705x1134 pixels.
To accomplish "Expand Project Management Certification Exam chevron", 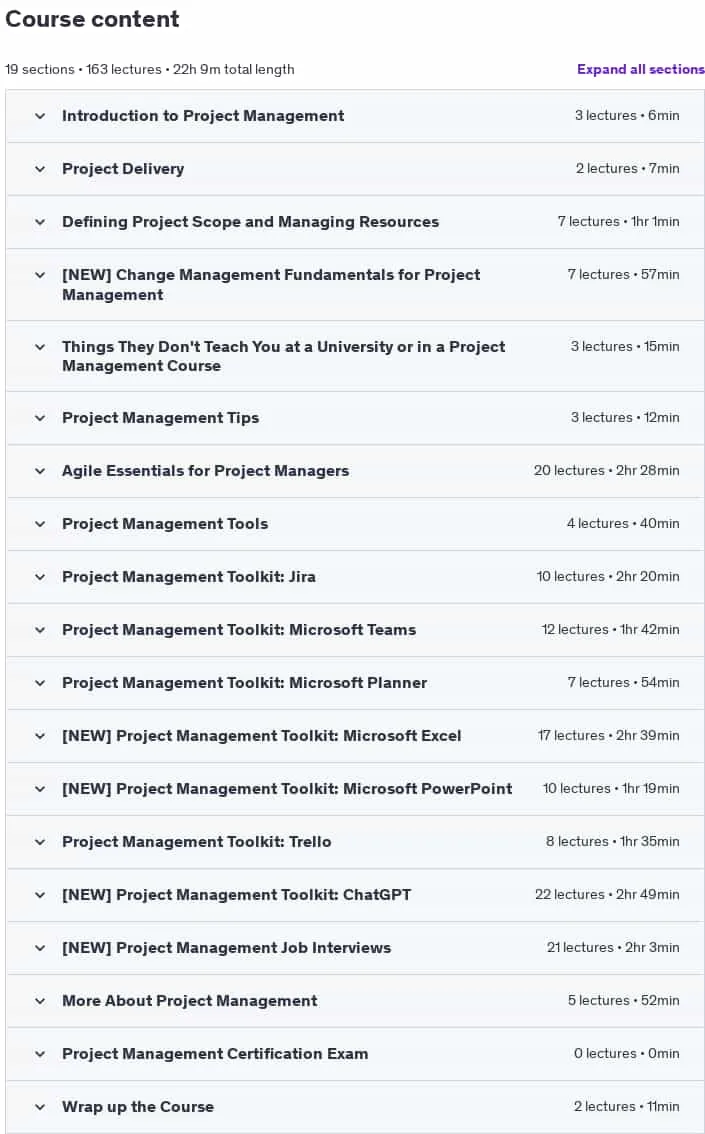I will pyautogui.click(x=40, y=1054).
